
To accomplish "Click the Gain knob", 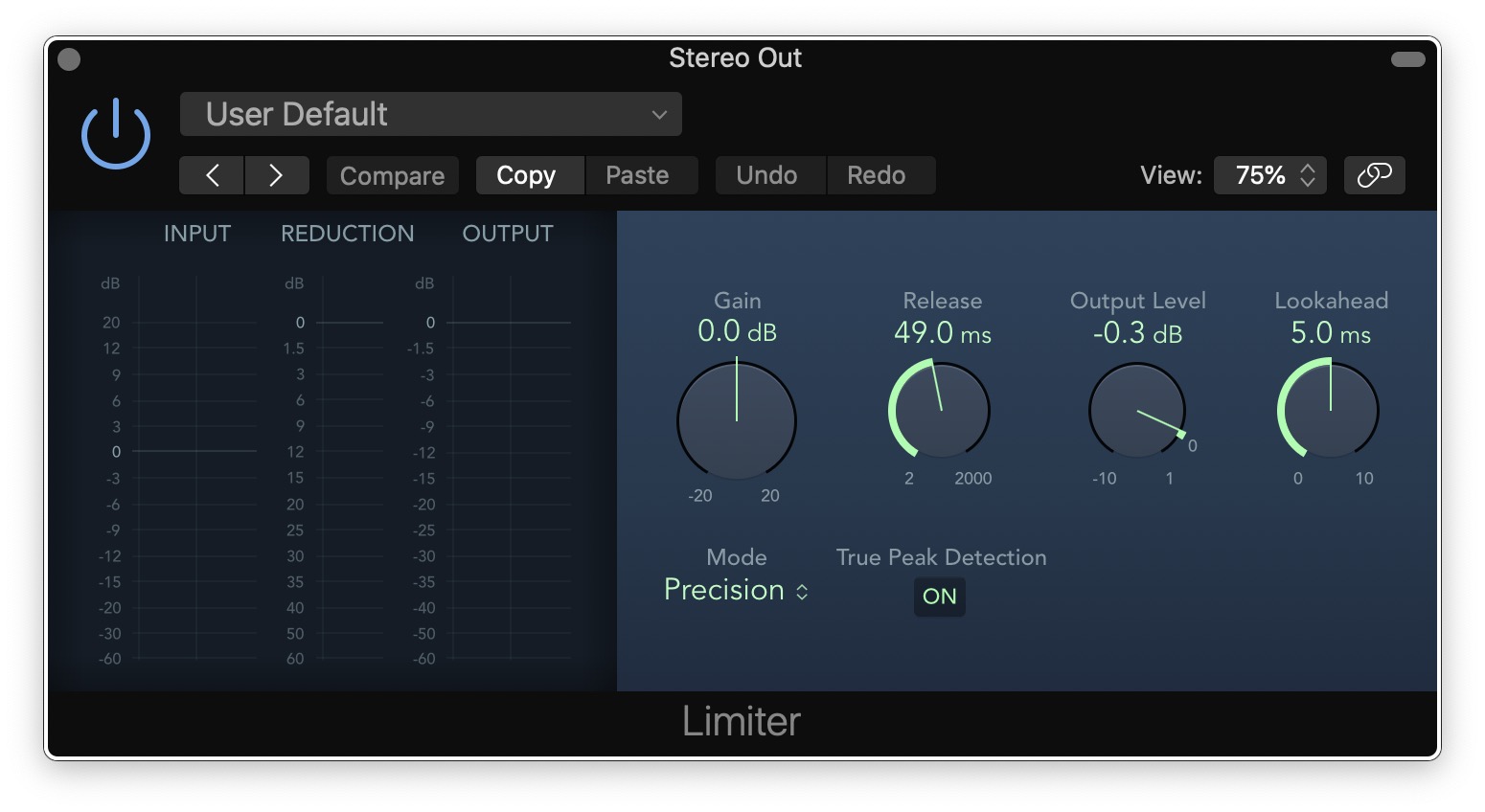I will 737,420.
